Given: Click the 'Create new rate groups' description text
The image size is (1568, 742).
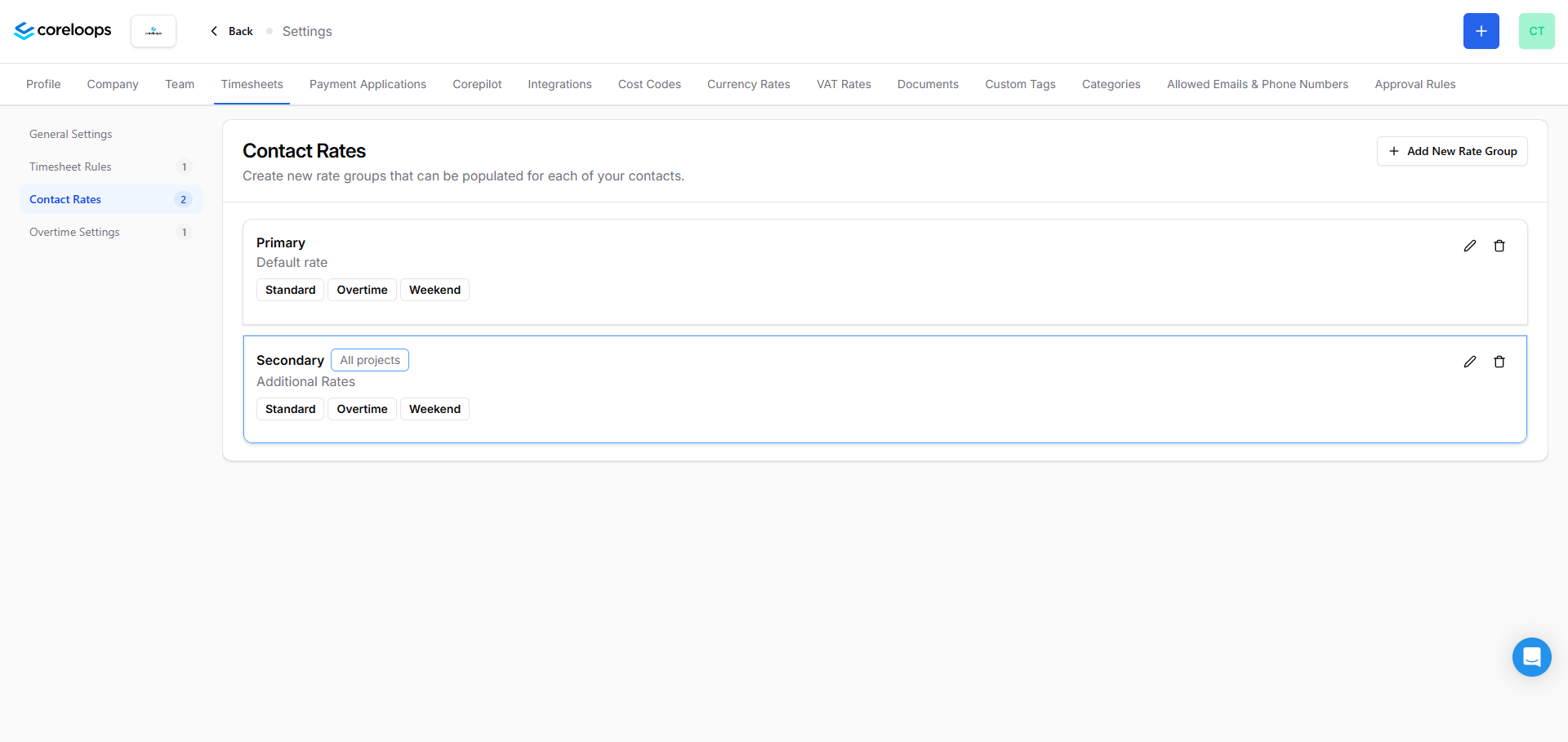Looking at the screenshot, I should click(x=463, y=176).
